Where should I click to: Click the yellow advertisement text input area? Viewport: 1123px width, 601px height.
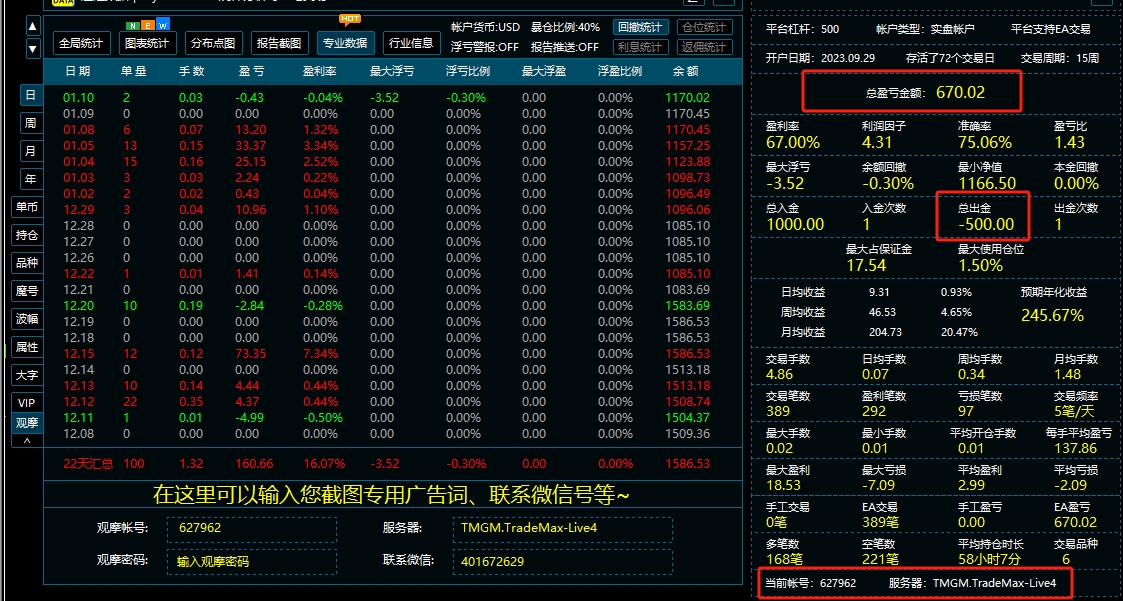coord(392,494)
